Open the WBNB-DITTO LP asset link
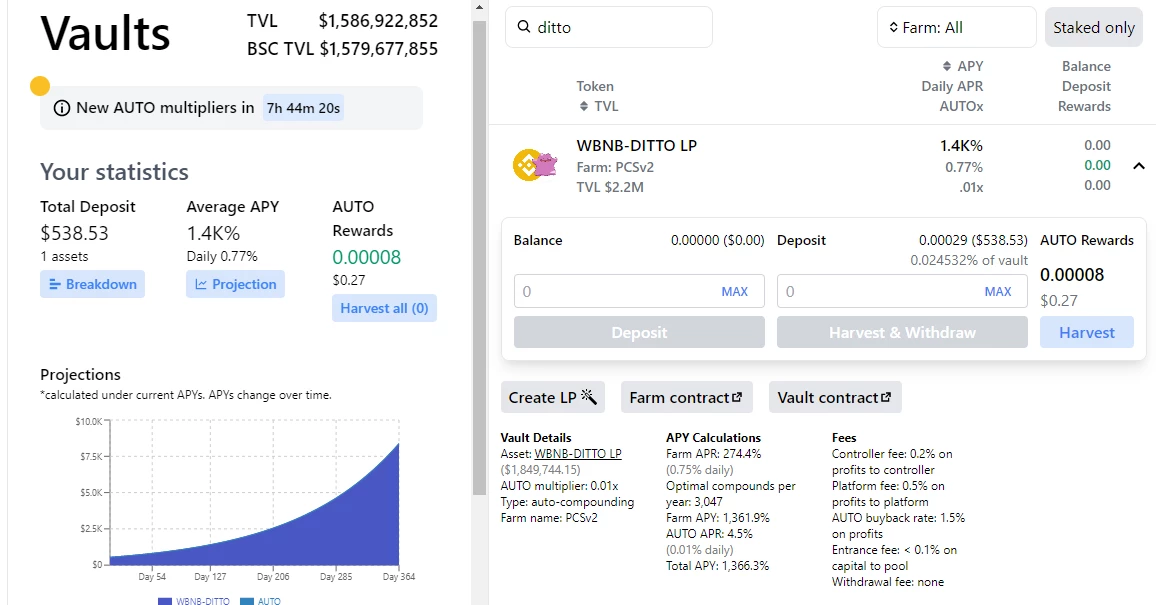Screen dimensions: 1156x605 tap(577, 454)
